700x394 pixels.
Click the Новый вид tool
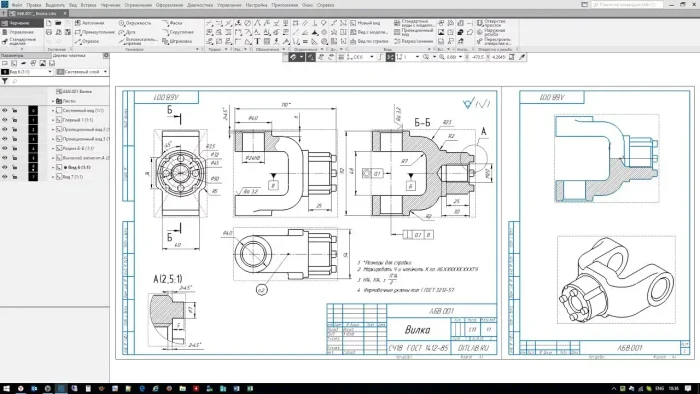(x=365, y=23)
